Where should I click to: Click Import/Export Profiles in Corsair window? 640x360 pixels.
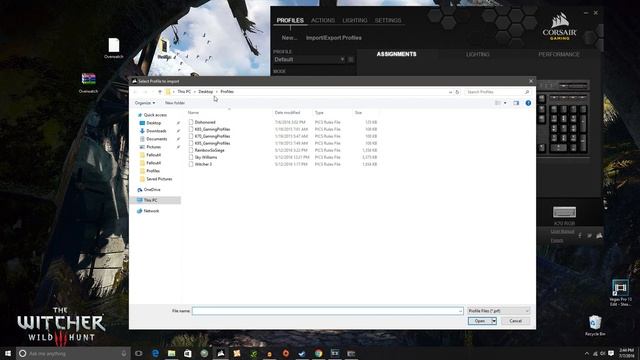tap(333, 38)
